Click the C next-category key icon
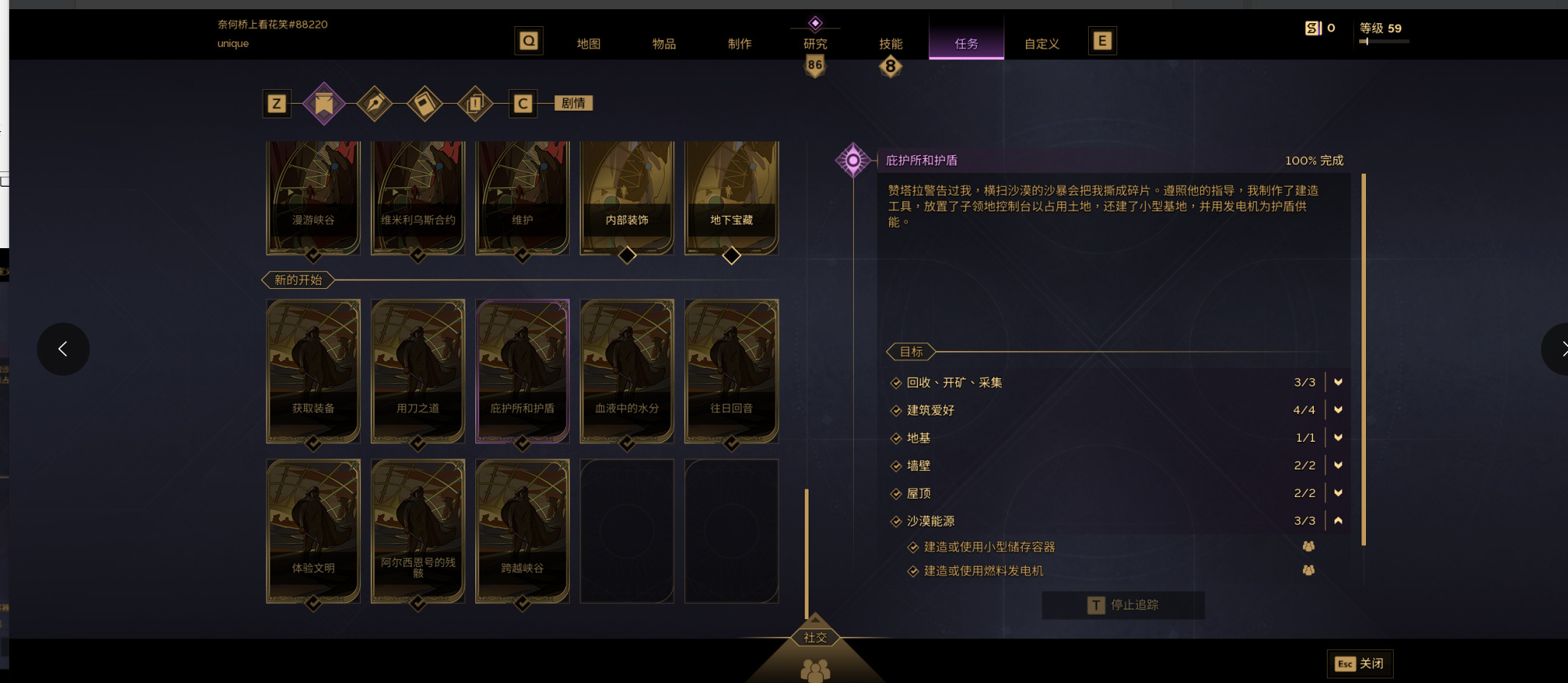The image size is (1568, 683). [x=523, y=104]
